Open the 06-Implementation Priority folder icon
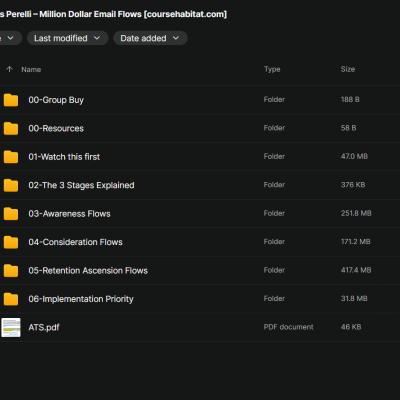The image size is (400, 400). (x=11, y=299)
